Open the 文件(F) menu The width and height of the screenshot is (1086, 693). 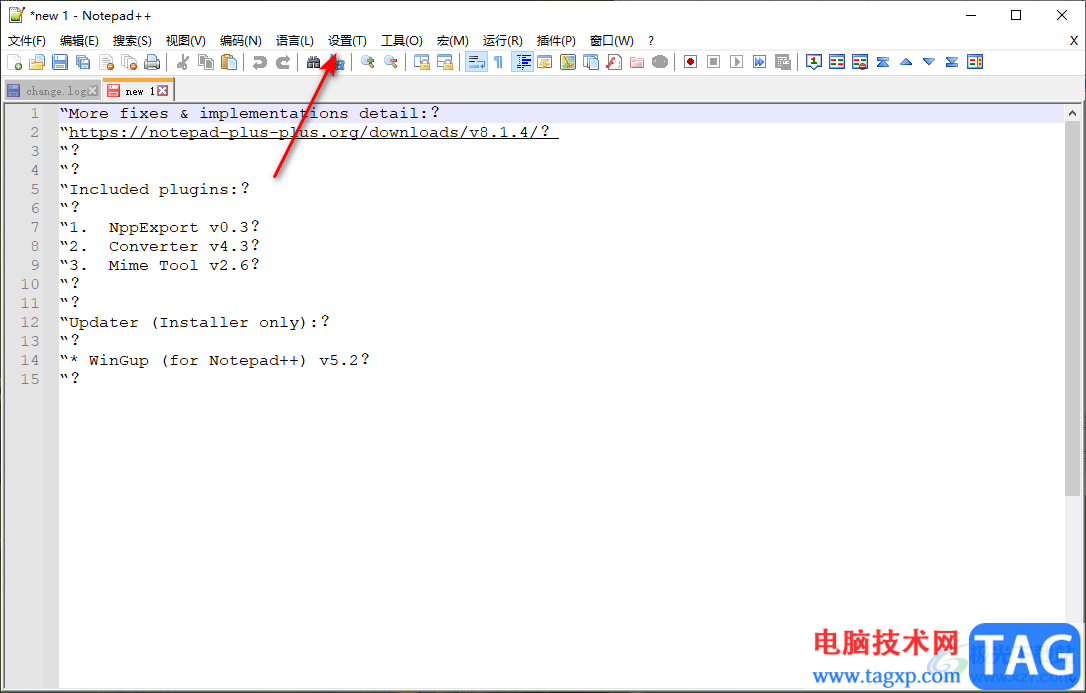[x=27, y=41]
